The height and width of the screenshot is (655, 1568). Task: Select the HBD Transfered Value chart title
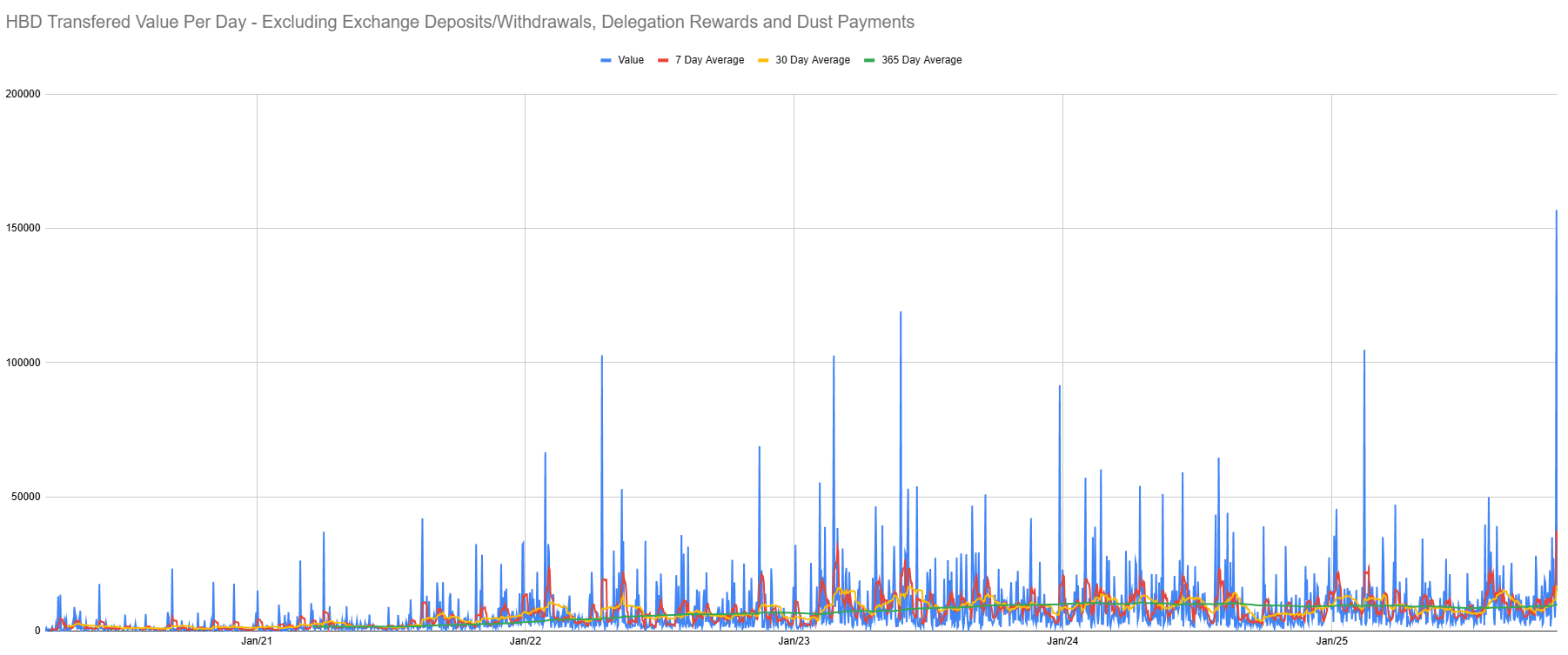pyautogui.click(x=459, y=22)
